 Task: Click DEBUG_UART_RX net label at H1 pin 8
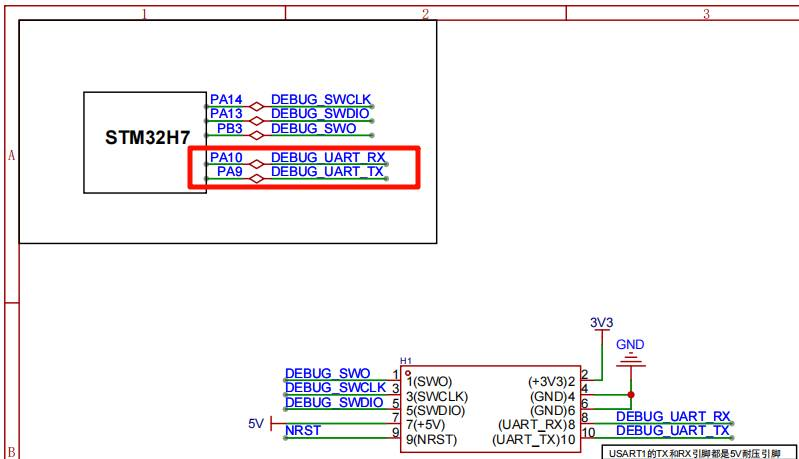pyautogui.click(x=673, y=417)
